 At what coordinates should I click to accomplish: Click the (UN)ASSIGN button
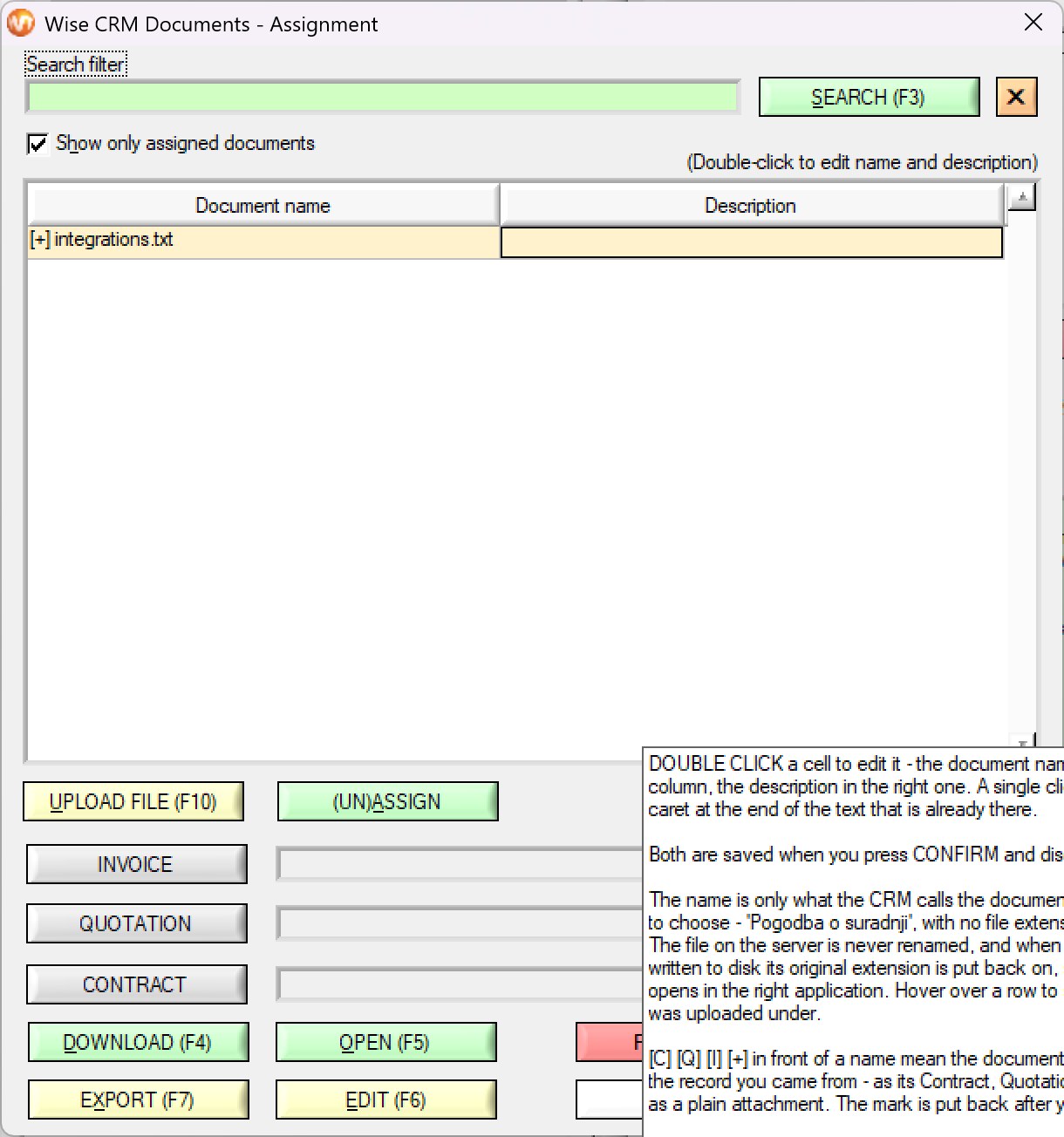point(387,801)
